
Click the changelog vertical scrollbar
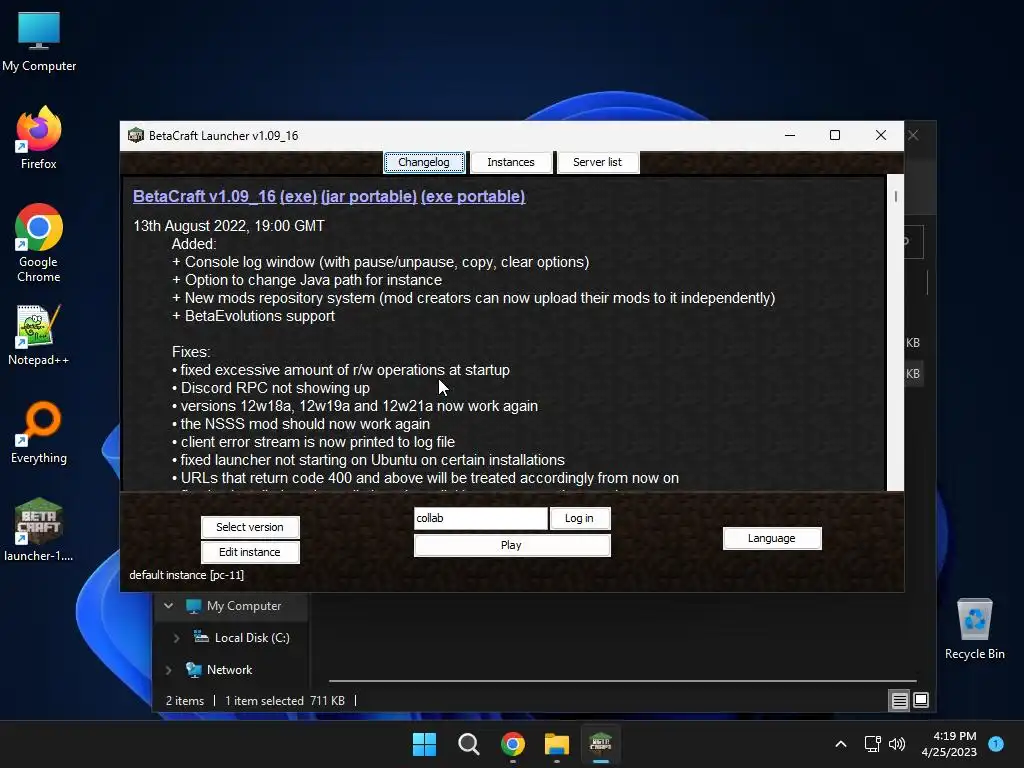895,332
